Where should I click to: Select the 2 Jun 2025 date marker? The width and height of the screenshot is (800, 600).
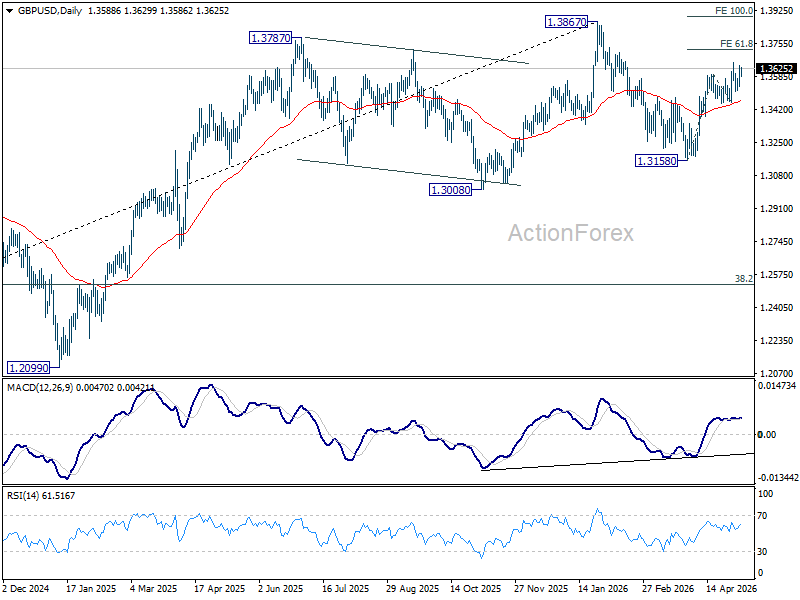pos(281,589)
